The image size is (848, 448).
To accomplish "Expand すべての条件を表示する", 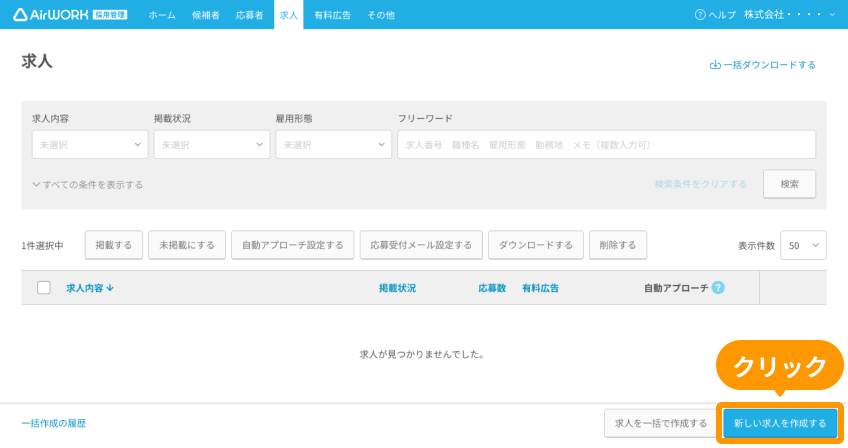I will (88, 185).
